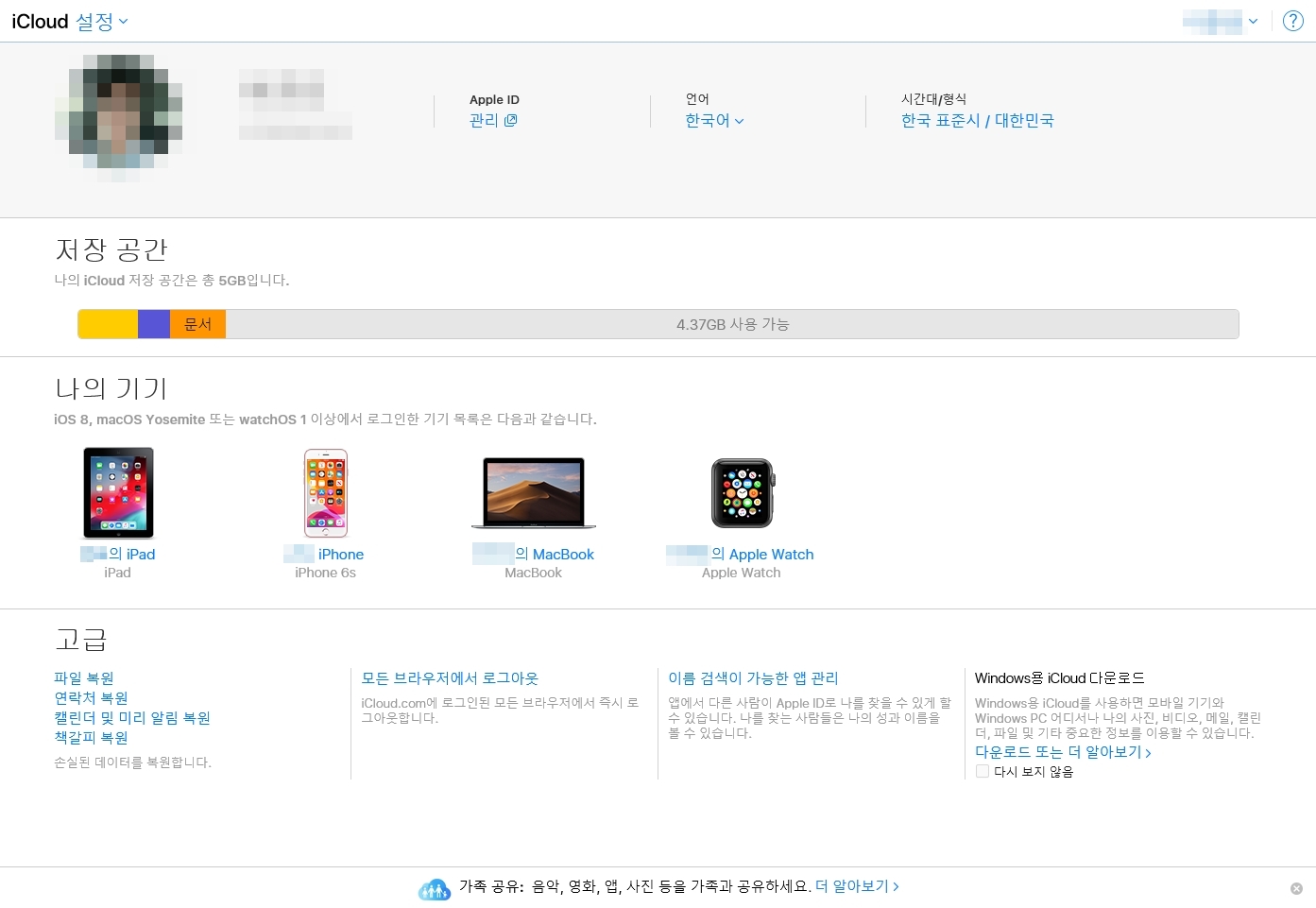The height and width of the screenshot is (908, 1316).
Task: Click 다운로드 또는 더 알아보기 link
Action: [x=1063, y=752]
